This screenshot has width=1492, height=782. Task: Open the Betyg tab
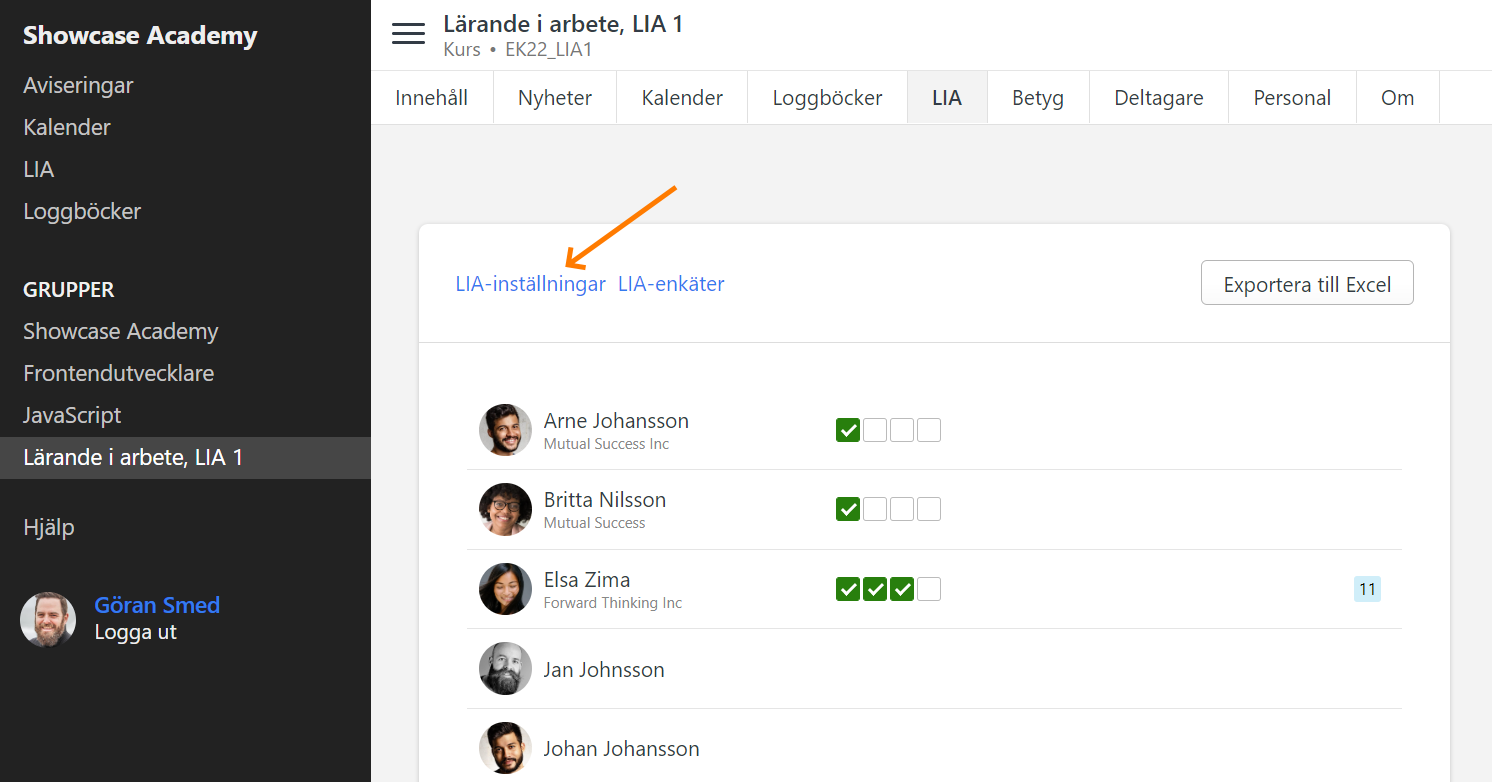click(x=1038, y=98)
